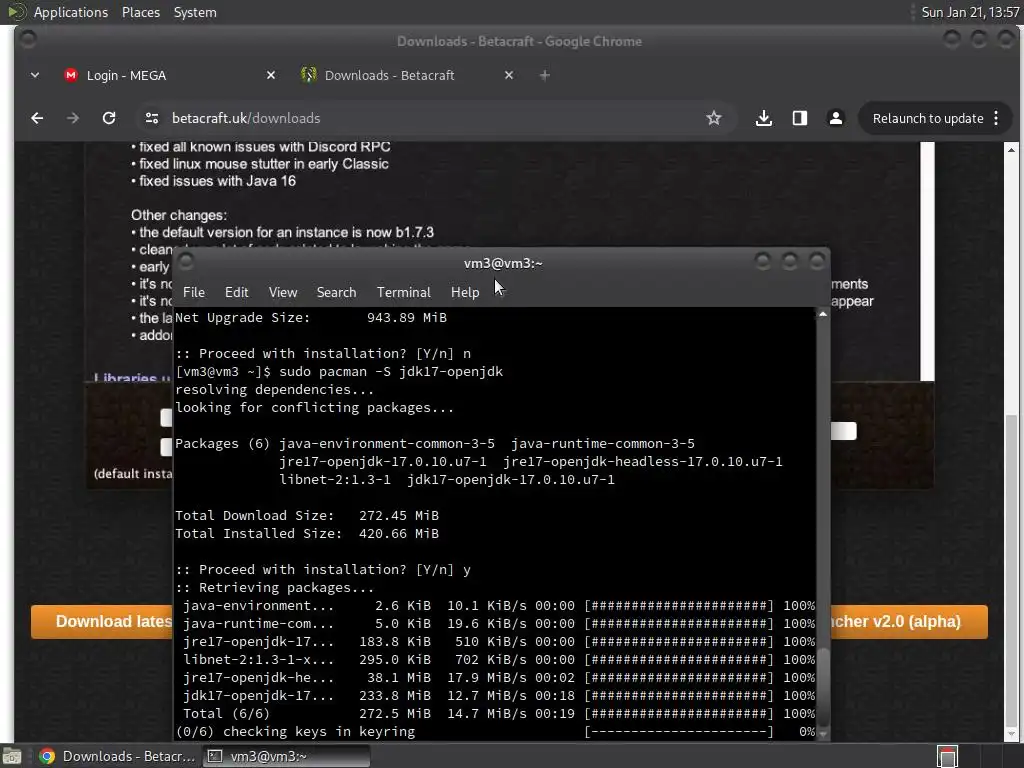Close the Downloads - Betacraft tab
Screen dimensions: 1024x768
click(509, 75)
